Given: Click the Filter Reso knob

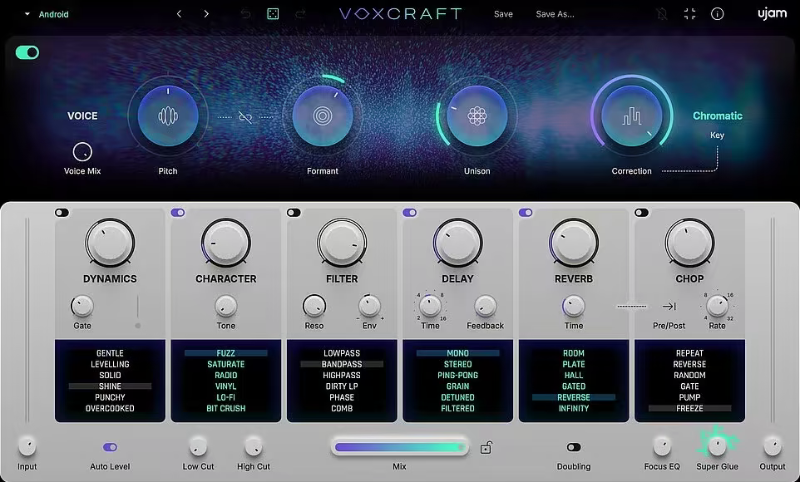Looking at the screenshot, I should tap(314, 307).
